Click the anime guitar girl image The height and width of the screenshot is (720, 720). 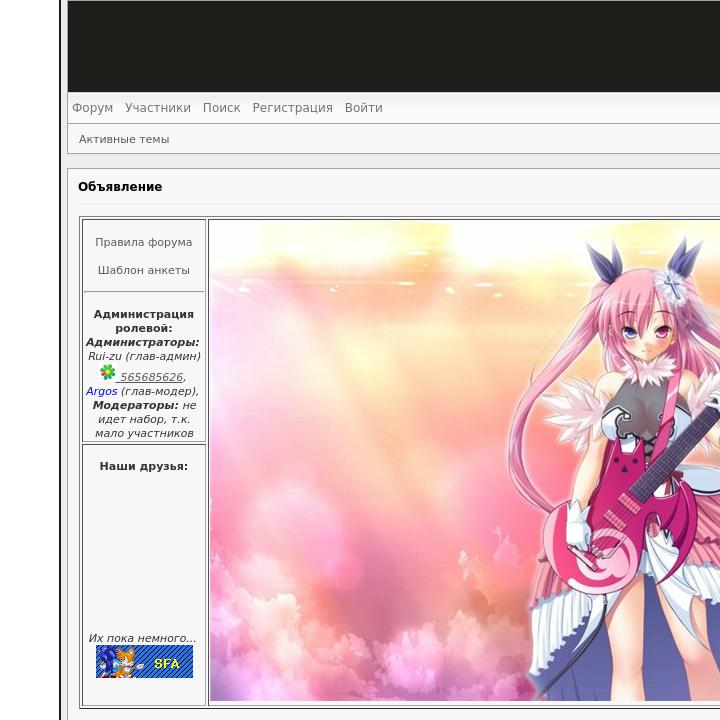pyautogui.click(x=465, y=461)
